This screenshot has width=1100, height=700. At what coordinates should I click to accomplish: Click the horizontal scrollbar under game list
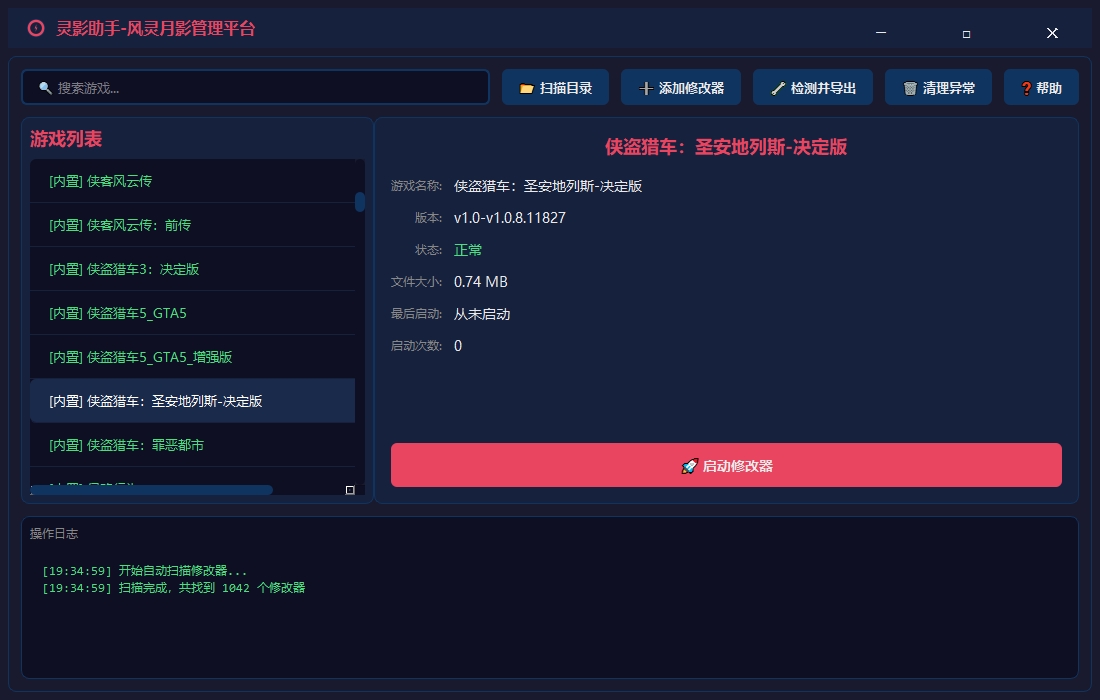click(x=150, y=490)
